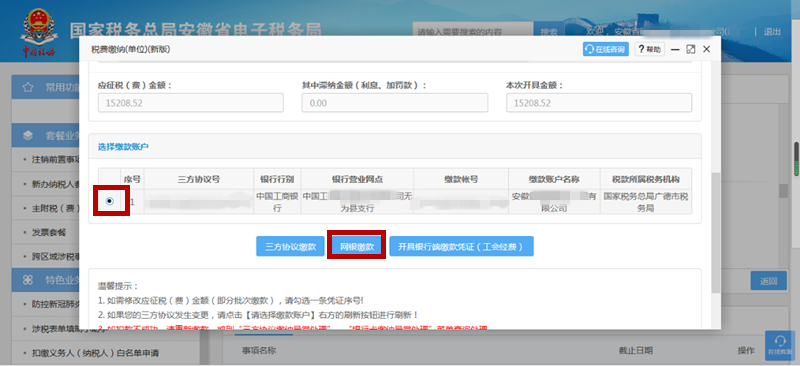Click the grid icon beside 特色业务
Viewport: 800px width, 366px height.
pos(28,280)
